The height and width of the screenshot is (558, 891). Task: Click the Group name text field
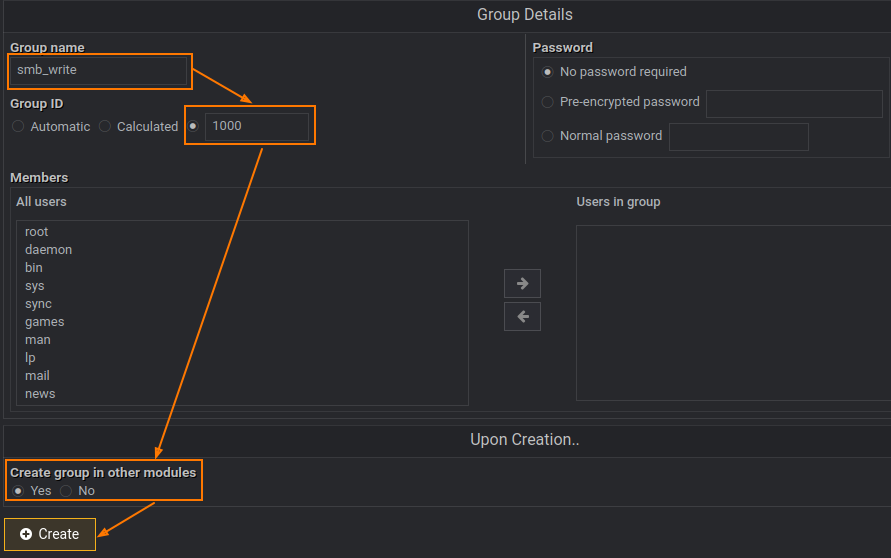pyautogui.click(x=98, y=71)
